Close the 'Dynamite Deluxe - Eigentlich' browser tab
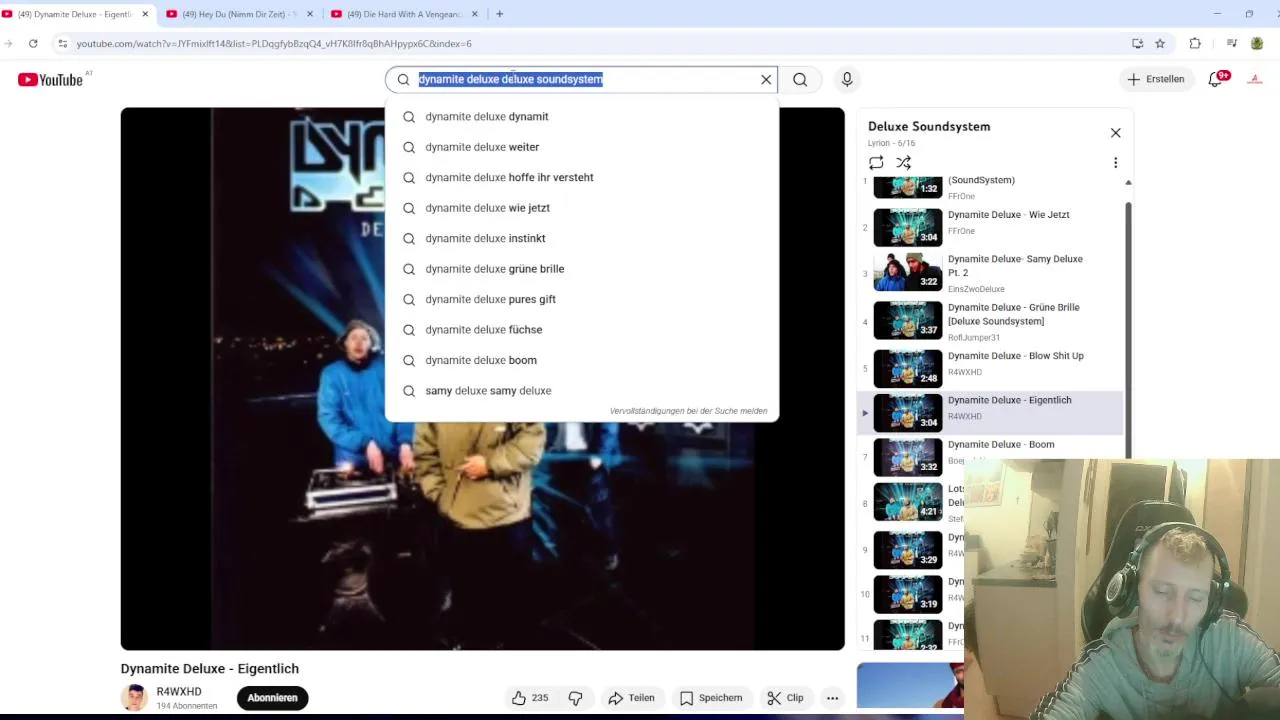This screenshot has height=720, width=1280. point(145,14)
